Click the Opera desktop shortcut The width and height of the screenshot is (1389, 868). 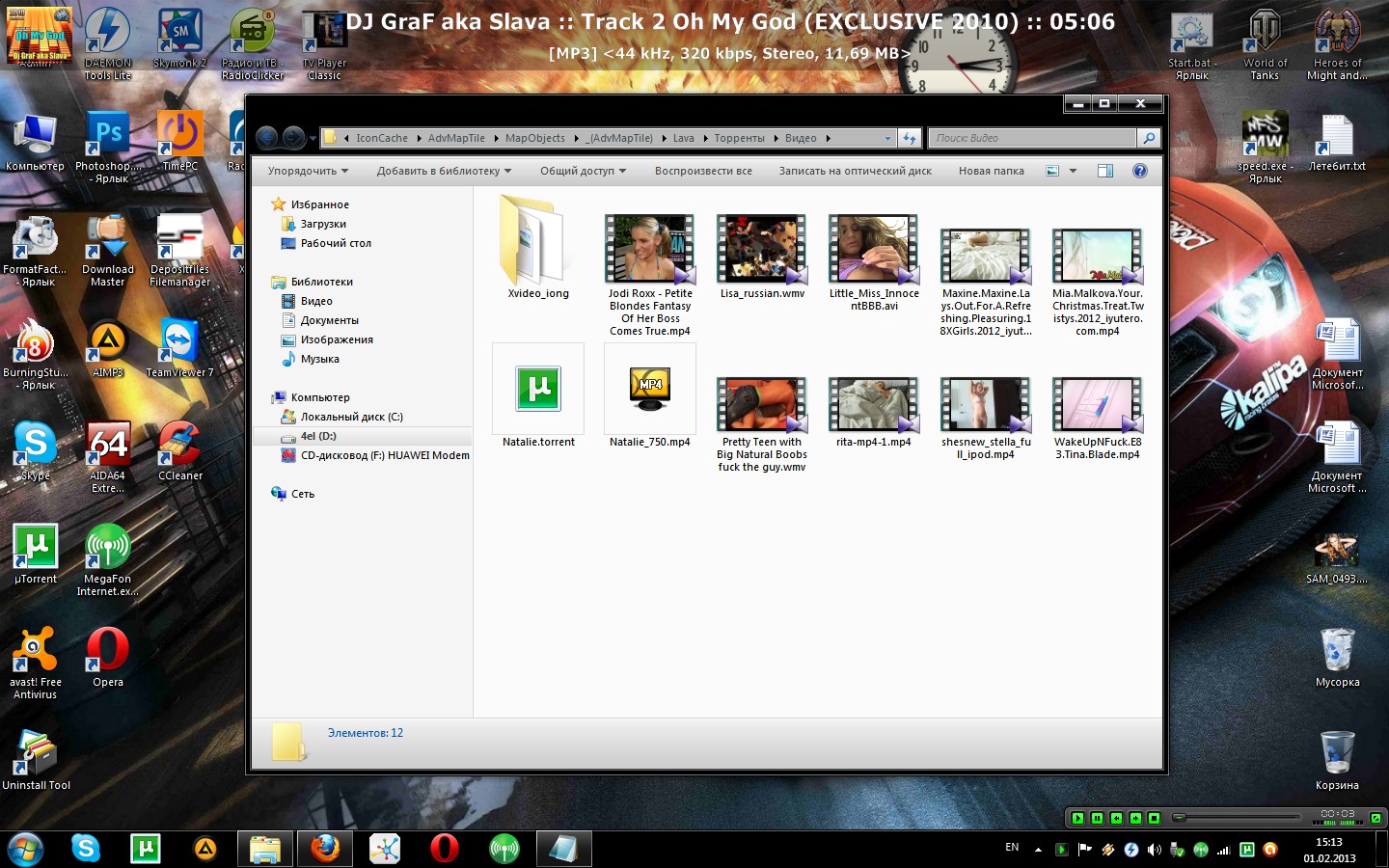[x=108, y=657]
